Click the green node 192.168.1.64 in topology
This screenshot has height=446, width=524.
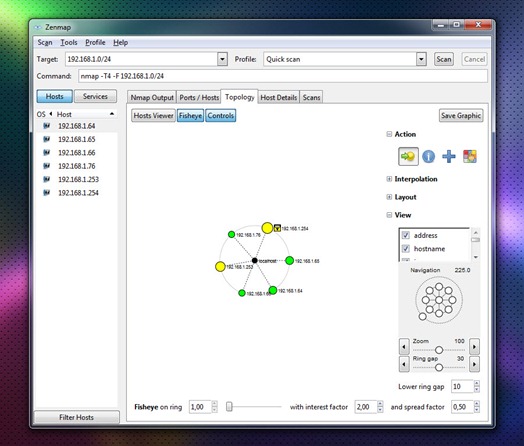point(273,290)
